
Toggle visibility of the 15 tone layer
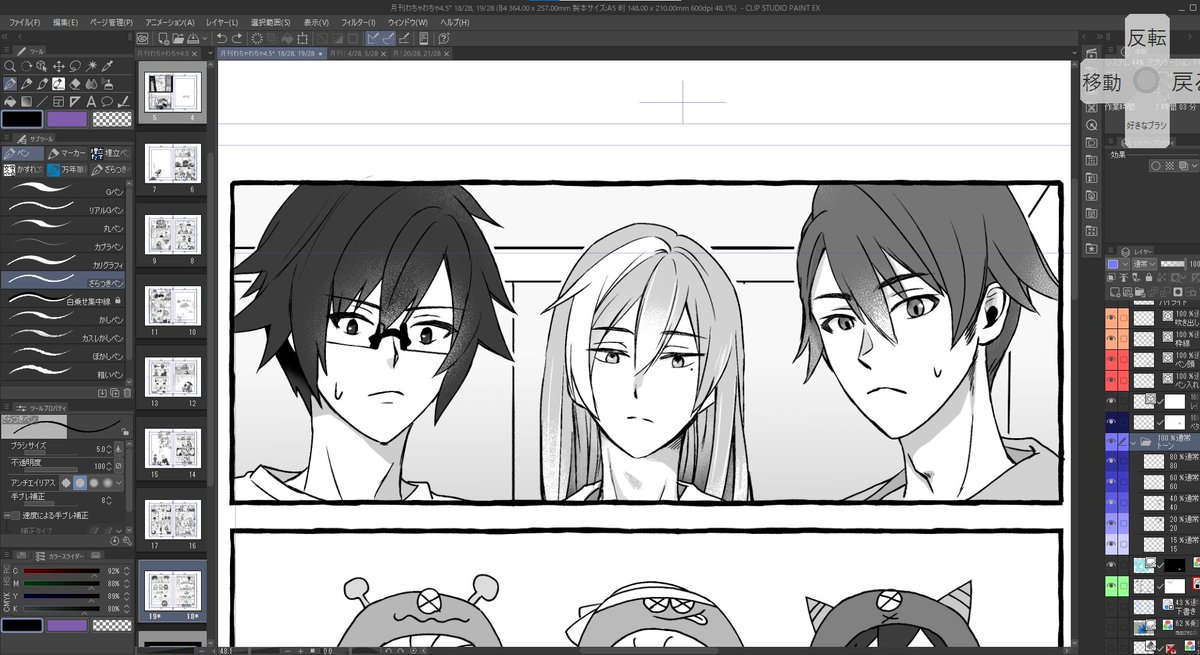[x=1111, y=546]
